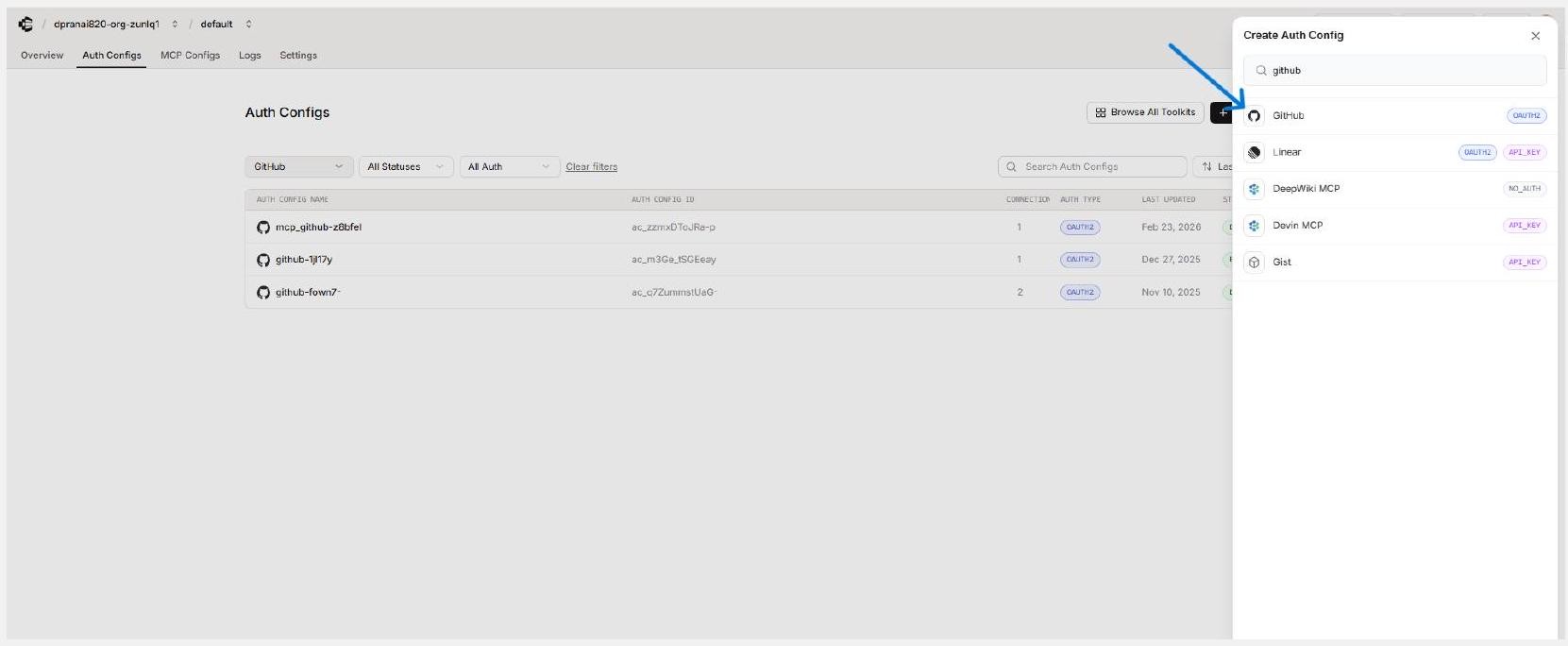This screenshot has height=646, width=1568.
Task: Select the Devin MCP toolkit result
Action: (1394, 226)
